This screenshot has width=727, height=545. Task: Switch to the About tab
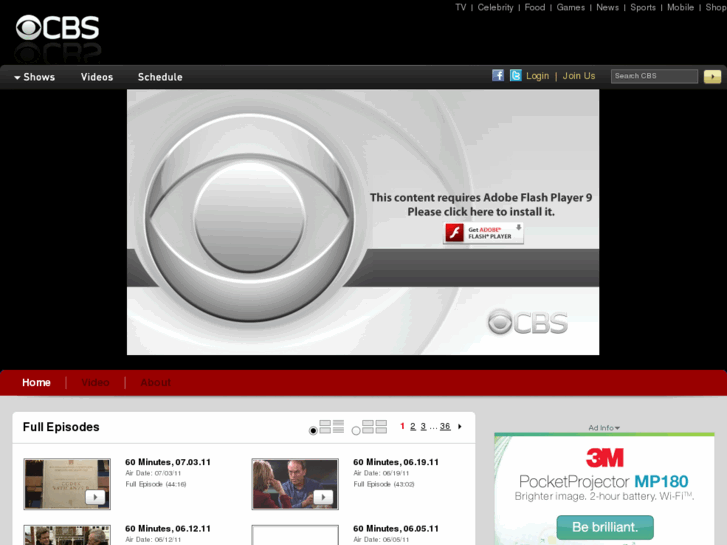point(155,383)
